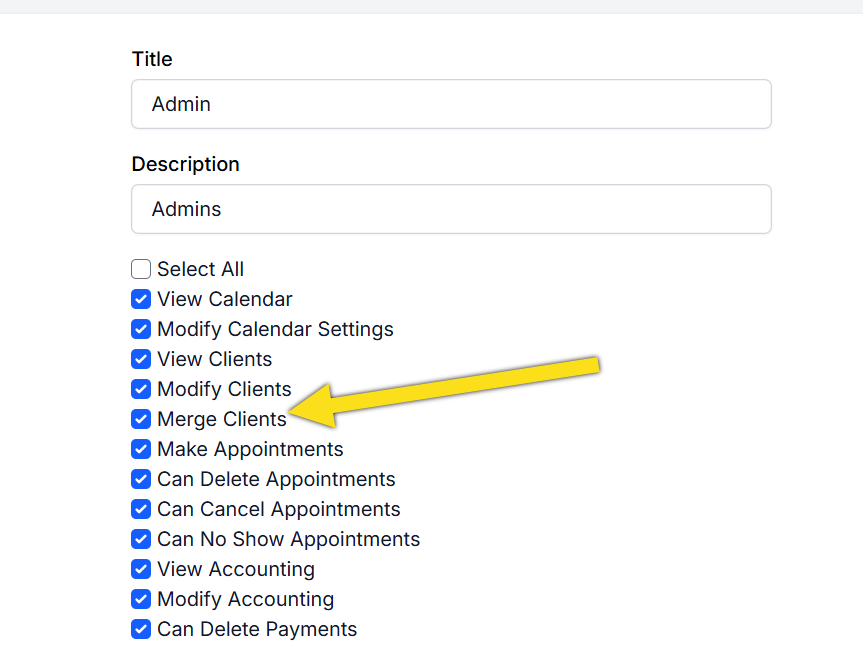Image resolution: width=863 pixels, height=648 pixels.
Task: Uncheck the Modify Accounting checkbox
Action: pos(141,599)
